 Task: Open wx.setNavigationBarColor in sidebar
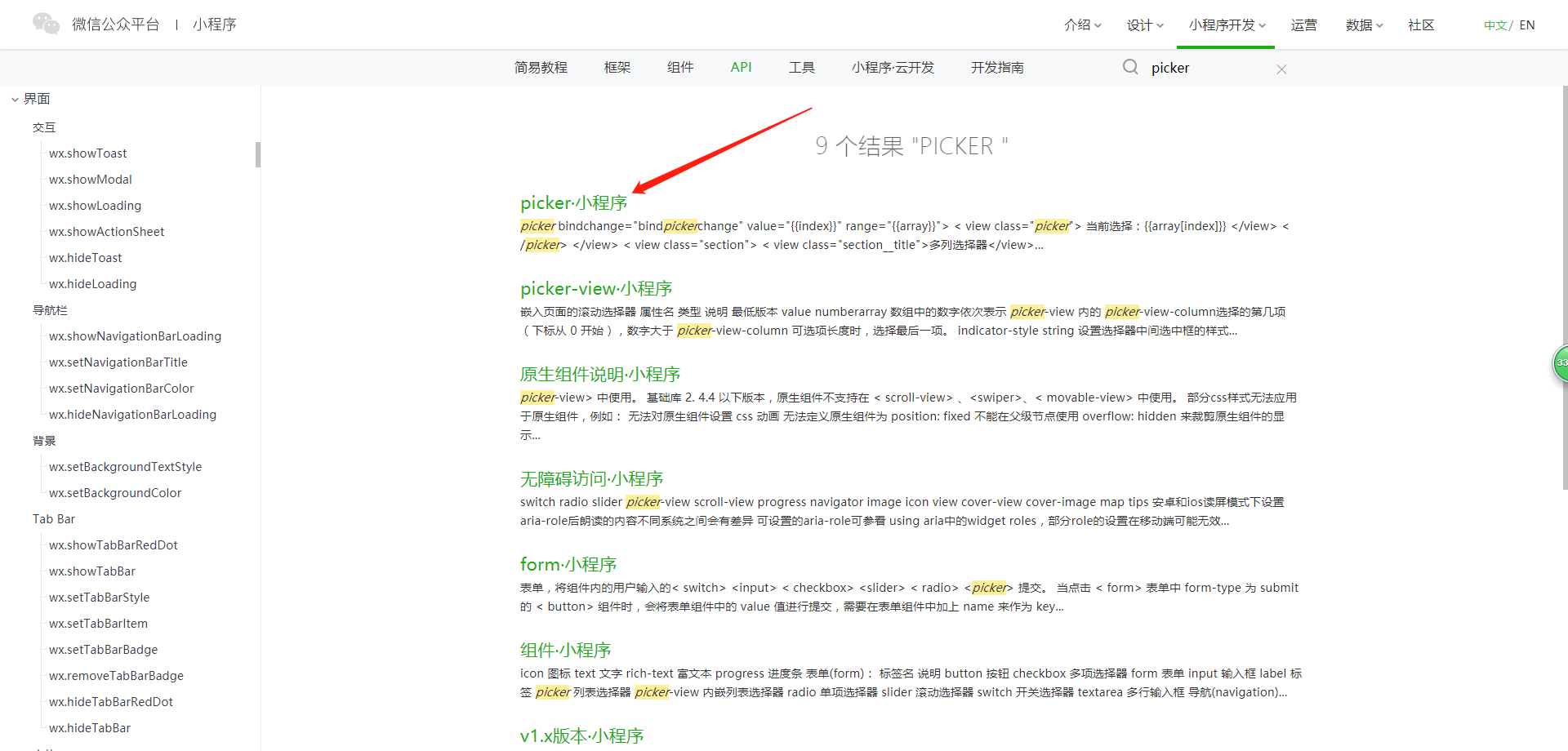point(121,389)
